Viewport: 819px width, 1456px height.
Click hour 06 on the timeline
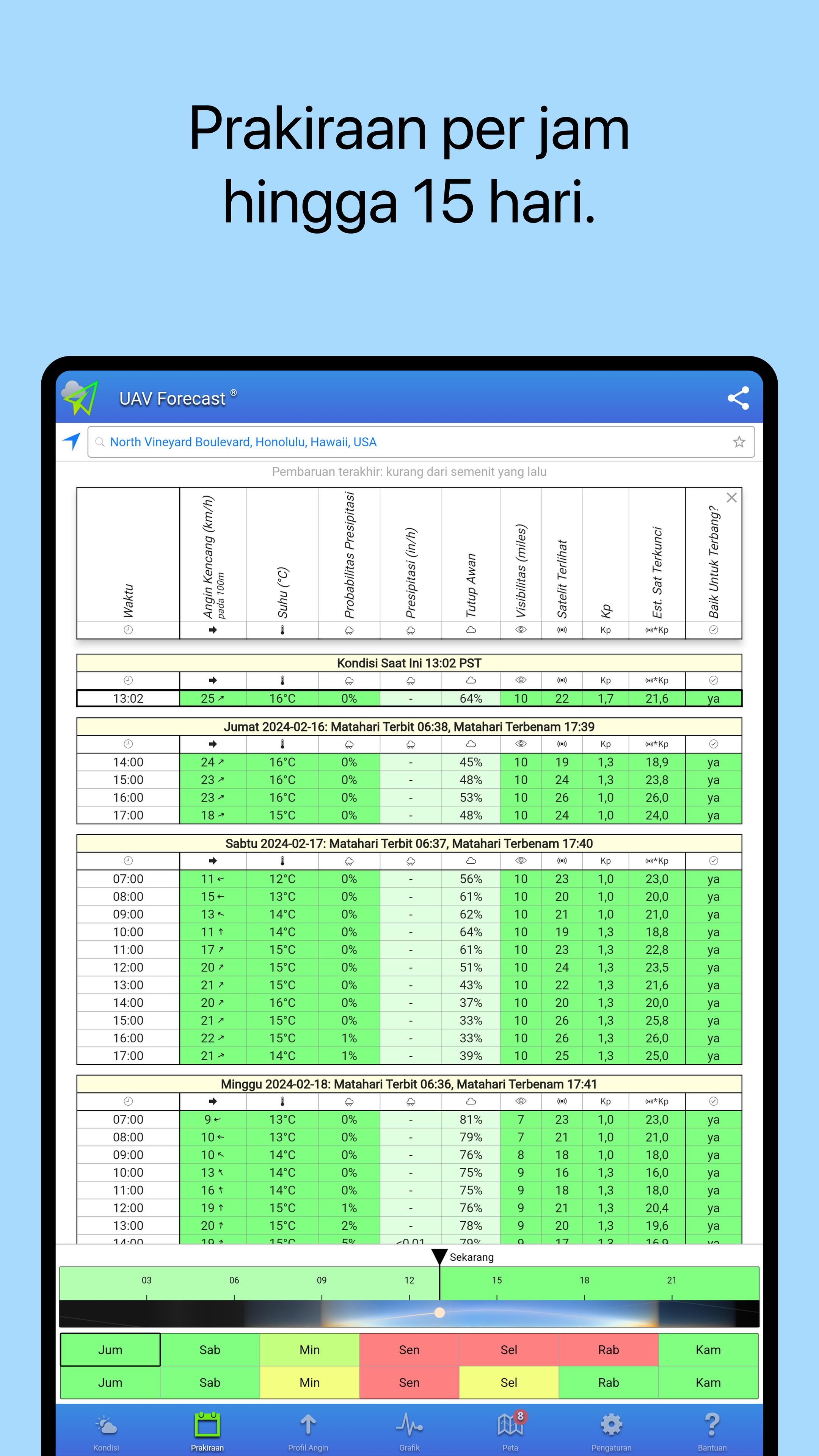tap(234, 1280)
